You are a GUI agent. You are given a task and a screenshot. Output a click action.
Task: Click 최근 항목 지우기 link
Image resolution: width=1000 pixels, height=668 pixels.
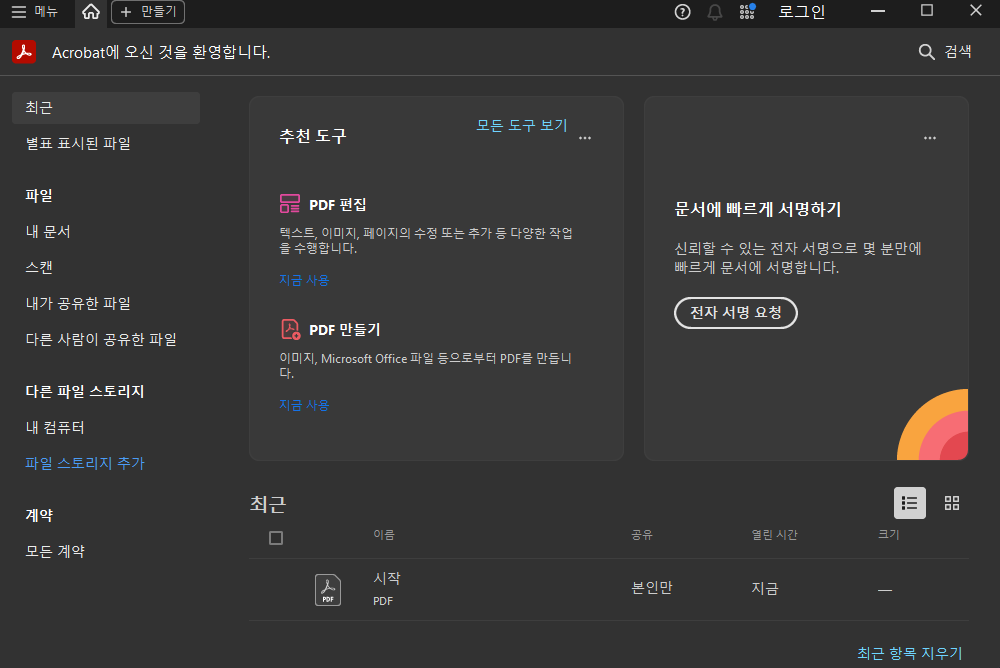pyautogui.click(x=909, y=653)
